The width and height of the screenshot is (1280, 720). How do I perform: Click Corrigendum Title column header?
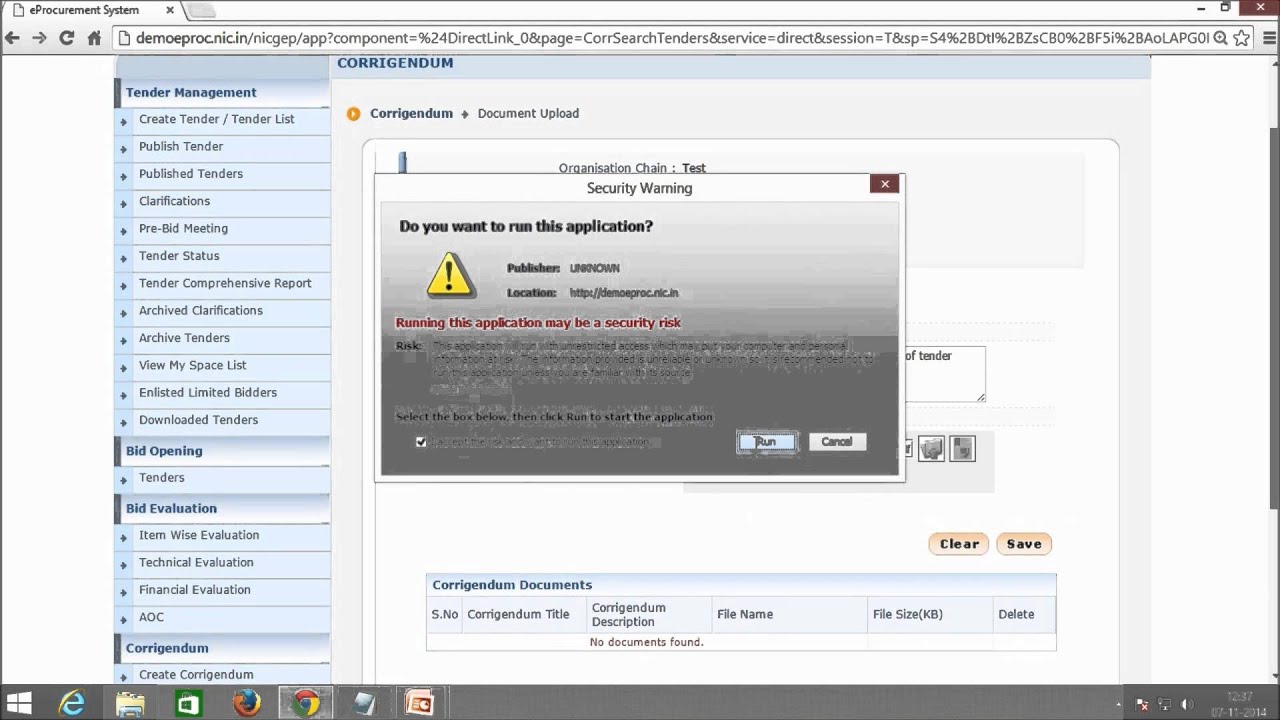518,614
